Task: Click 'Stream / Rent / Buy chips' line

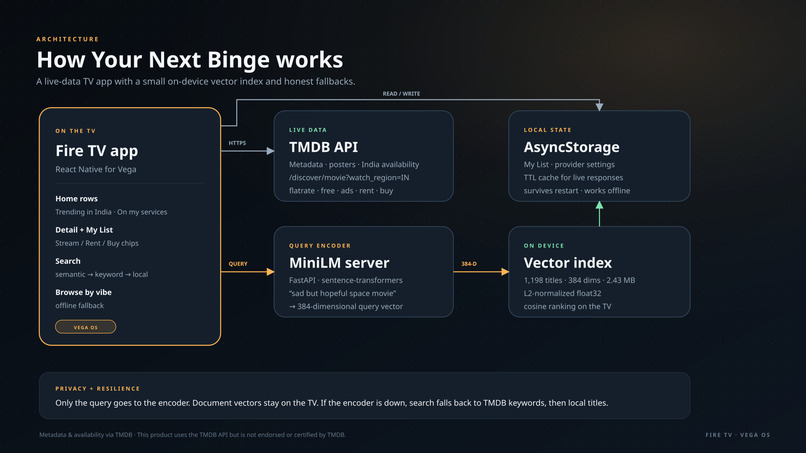Action: pyautogui.click(x=97, y=243)
